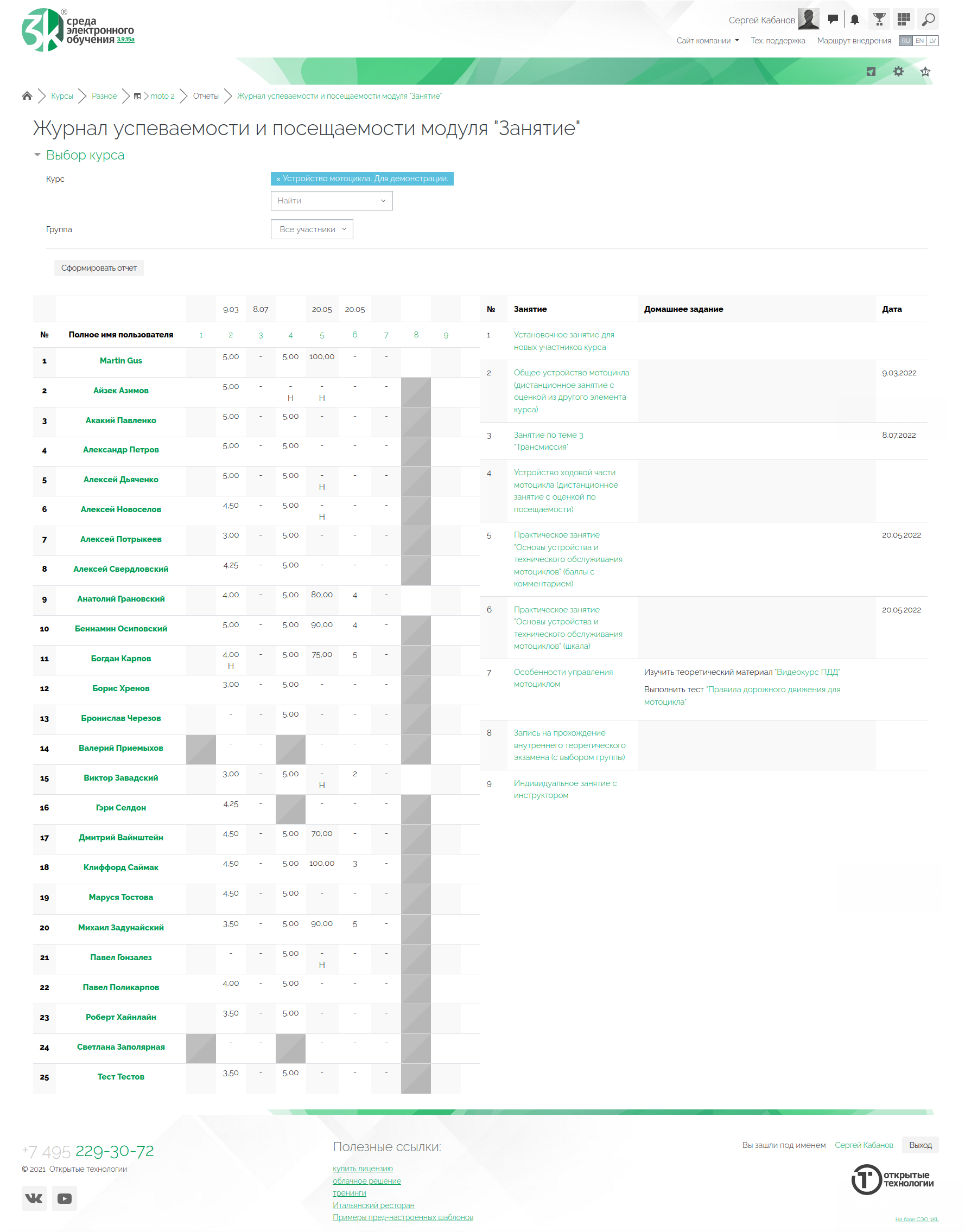Viewport: 965px width, 1232px height.
Task: Click the settings gear icon
Action: [898, 71]
